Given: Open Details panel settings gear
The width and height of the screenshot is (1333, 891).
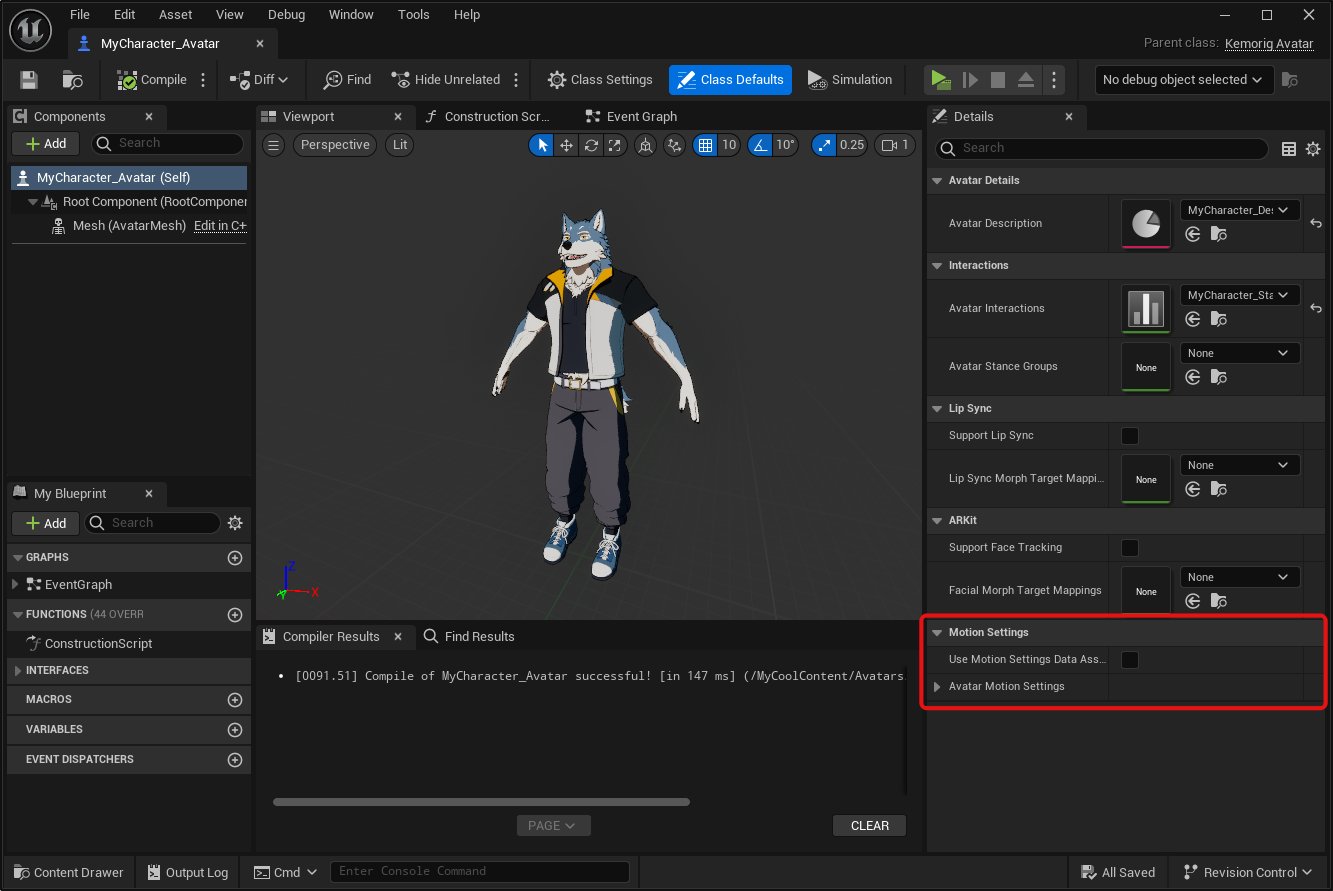Looking at the screenshot, I should tap(1313, 148).
